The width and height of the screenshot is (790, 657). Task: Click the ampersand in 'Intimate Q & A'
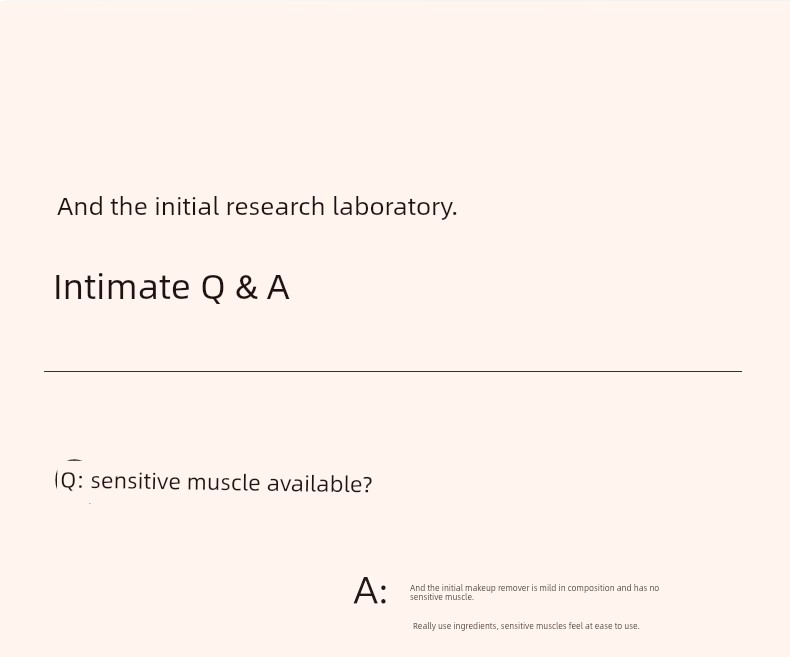tap(246, 288)
